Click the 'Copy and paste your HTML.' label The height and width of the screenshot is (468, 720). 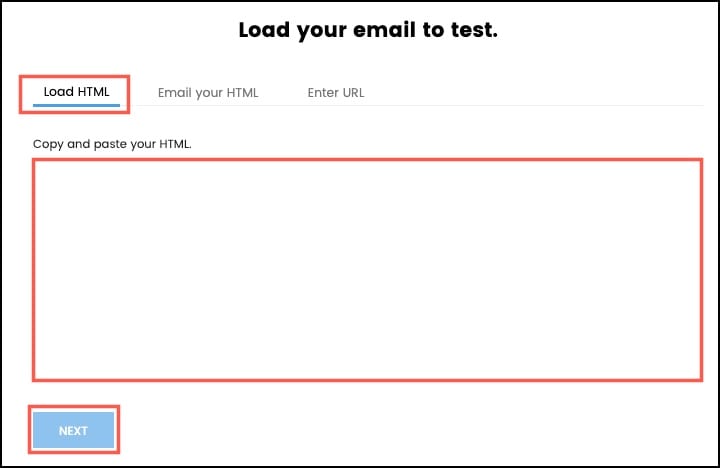coord(112,144)
